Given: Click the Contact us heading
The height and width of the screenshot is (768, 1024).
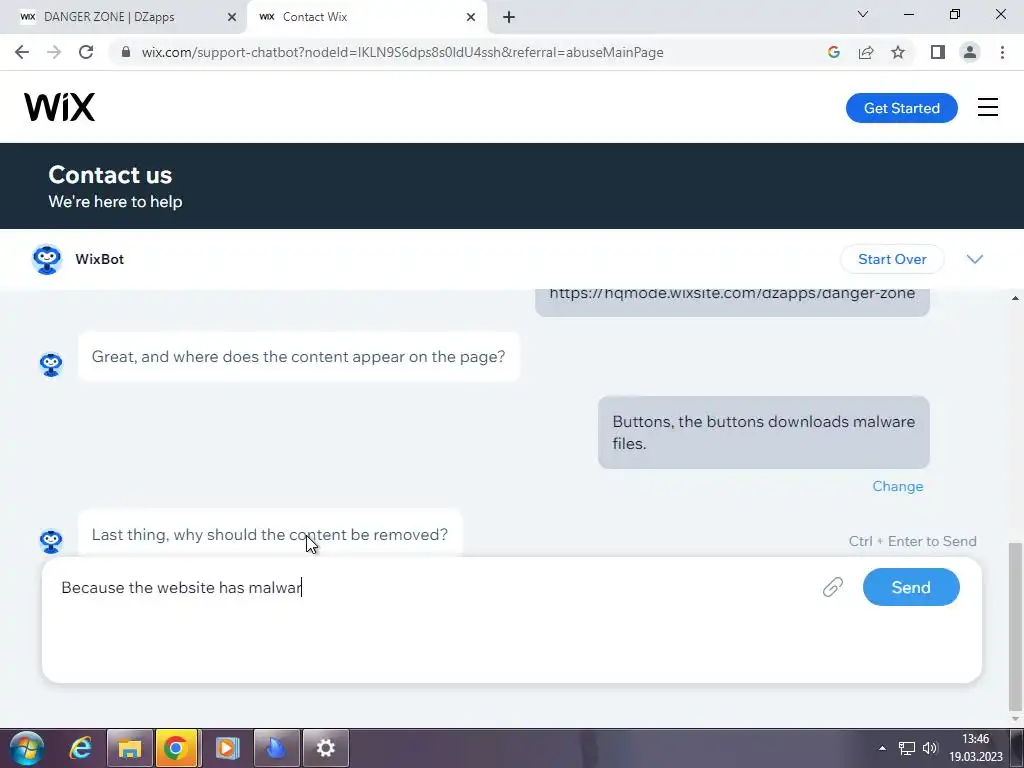Looking at the screenshot, I should coord(110,175).
